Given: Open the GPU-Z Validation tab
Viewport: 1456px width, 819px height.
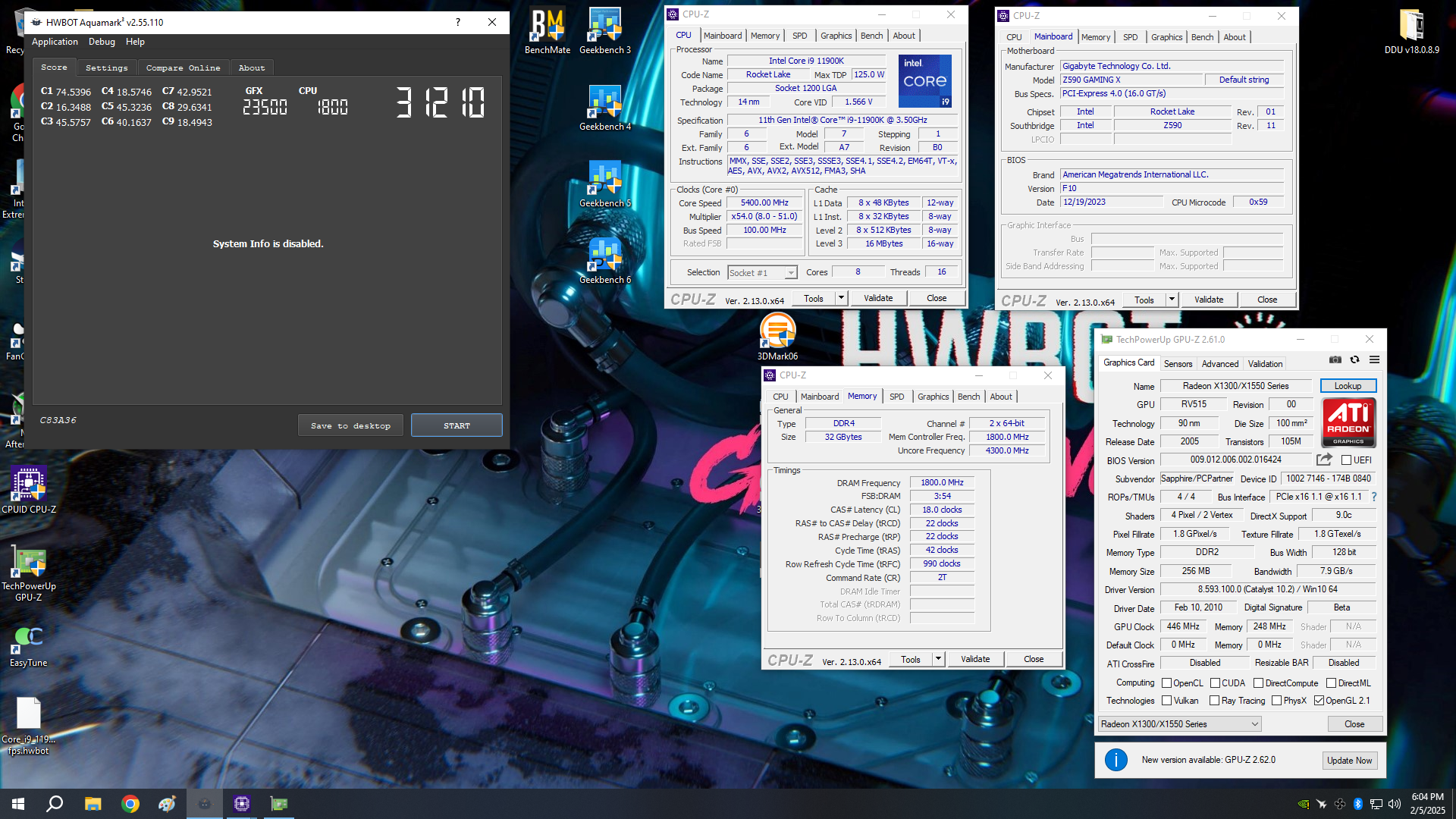Looking at the screenshot, I should (x=1266, y=364).
